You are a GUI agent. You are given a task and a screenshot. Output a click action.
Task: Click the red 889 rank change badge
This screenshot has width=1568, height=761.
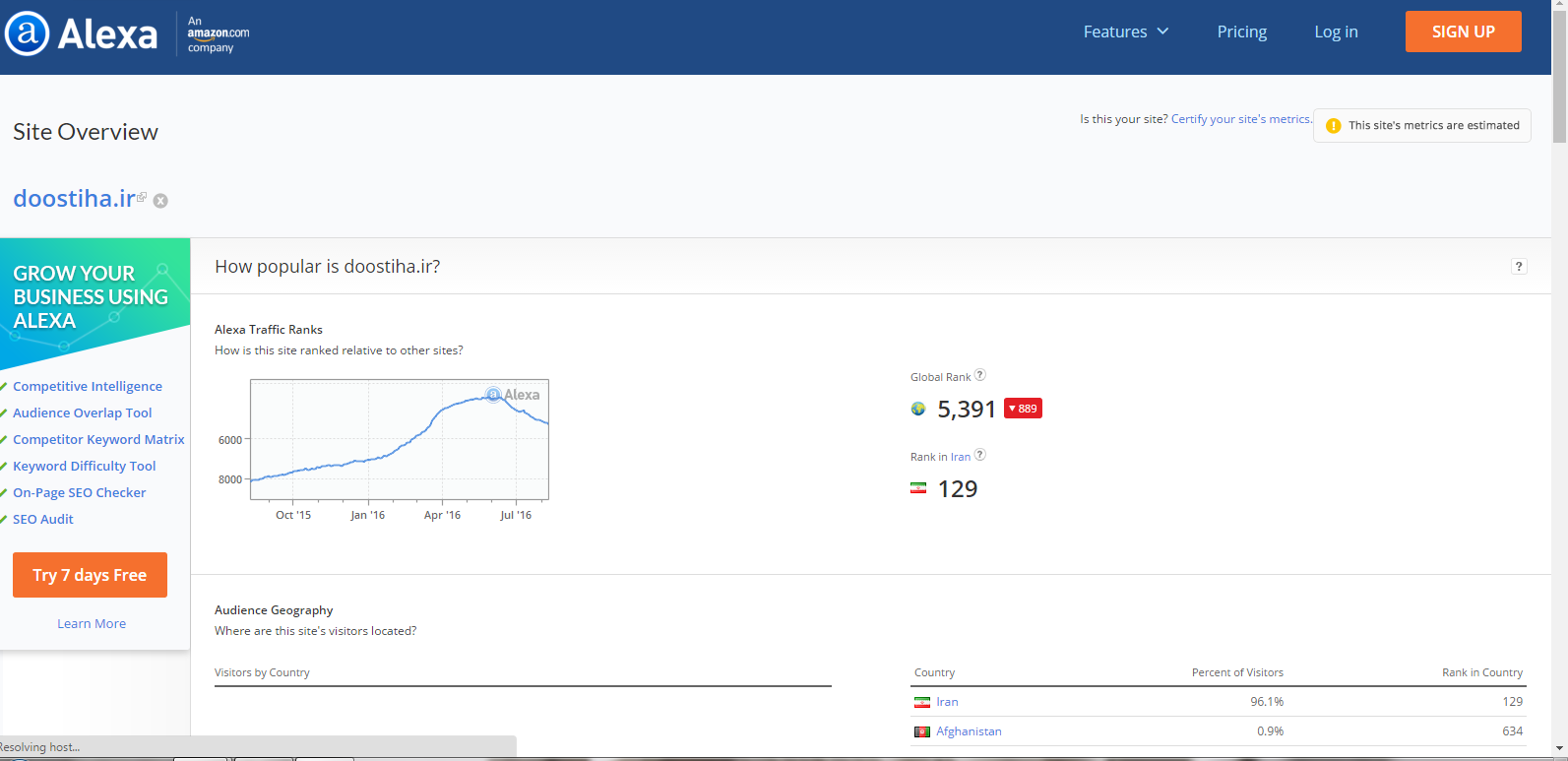[1023, 409]
